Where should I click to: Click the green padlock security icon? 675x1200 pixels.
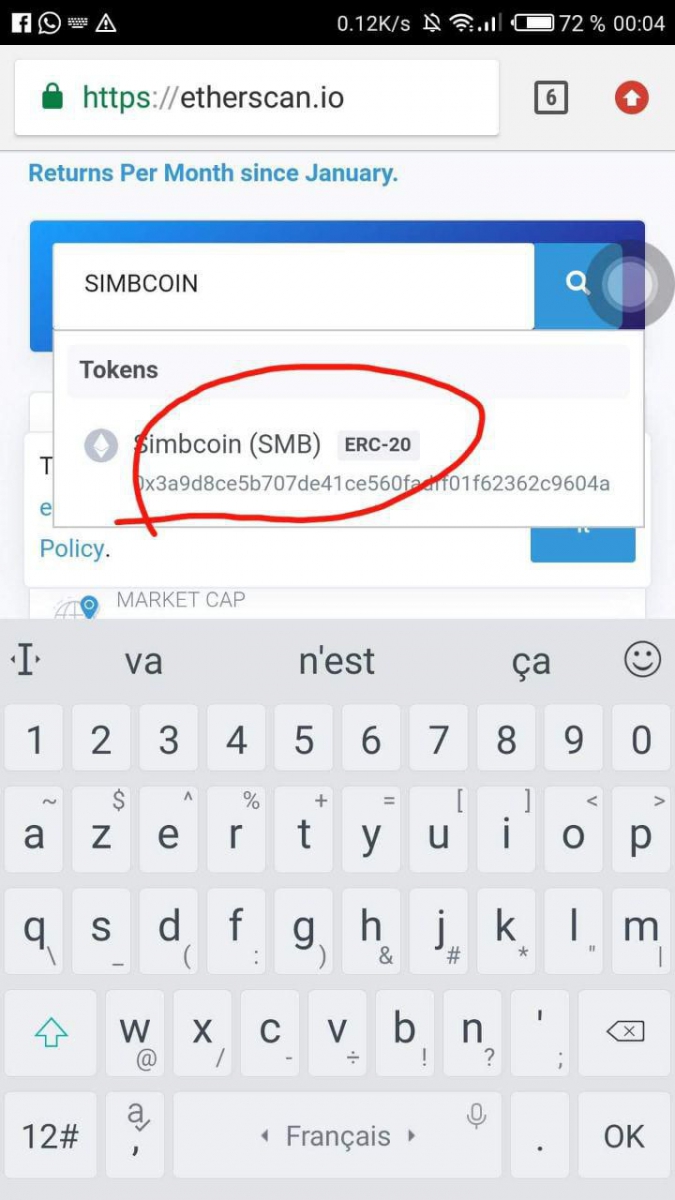pos(52,98)
